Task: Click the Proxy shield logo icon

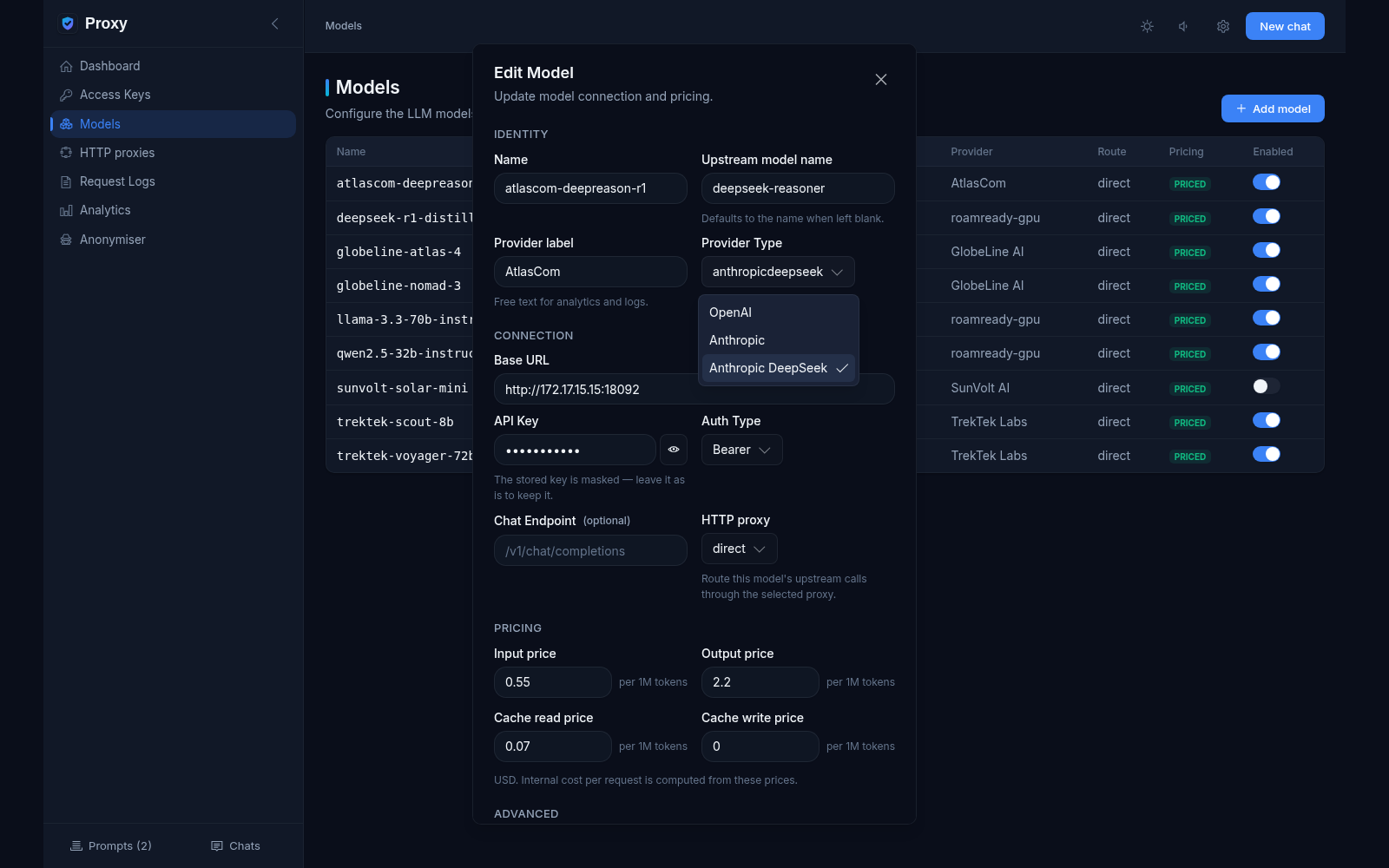Action: tap(68, 23)
